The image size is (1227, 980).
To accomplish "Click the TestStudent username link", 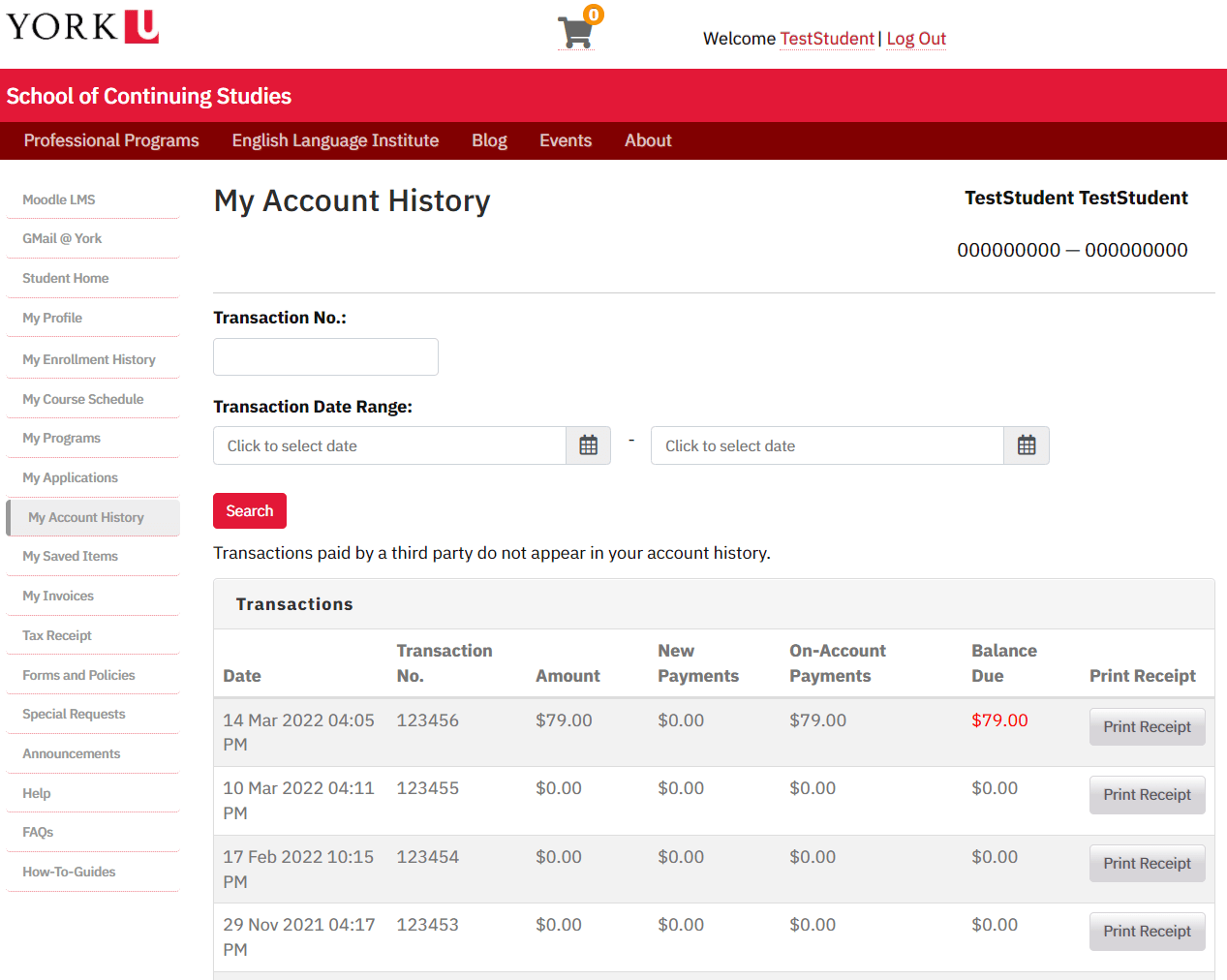I will tap(827, 39).
